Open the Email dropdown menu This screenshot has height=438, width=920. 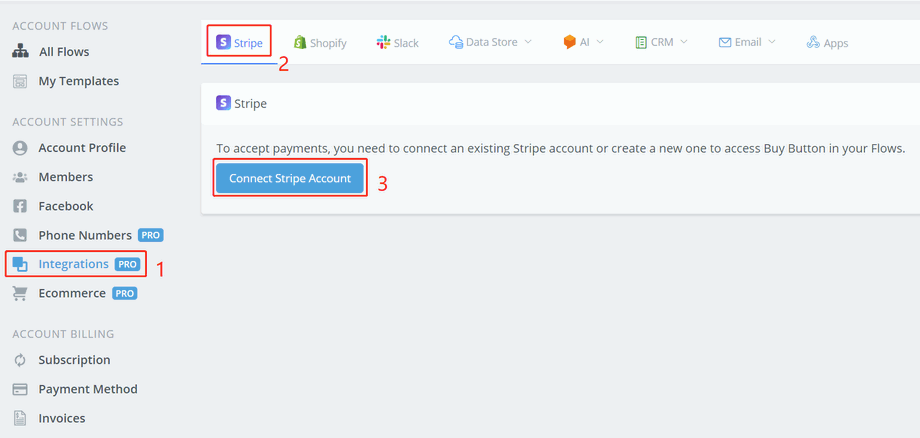coord(746,43)
